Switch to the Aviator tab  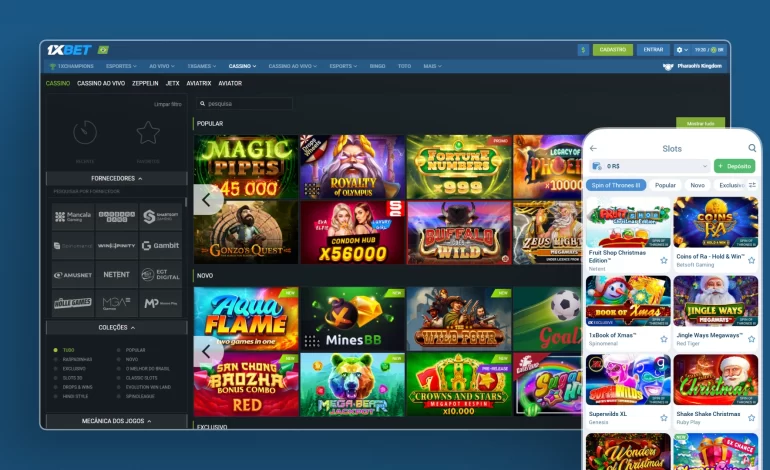(x=230, y=83)
